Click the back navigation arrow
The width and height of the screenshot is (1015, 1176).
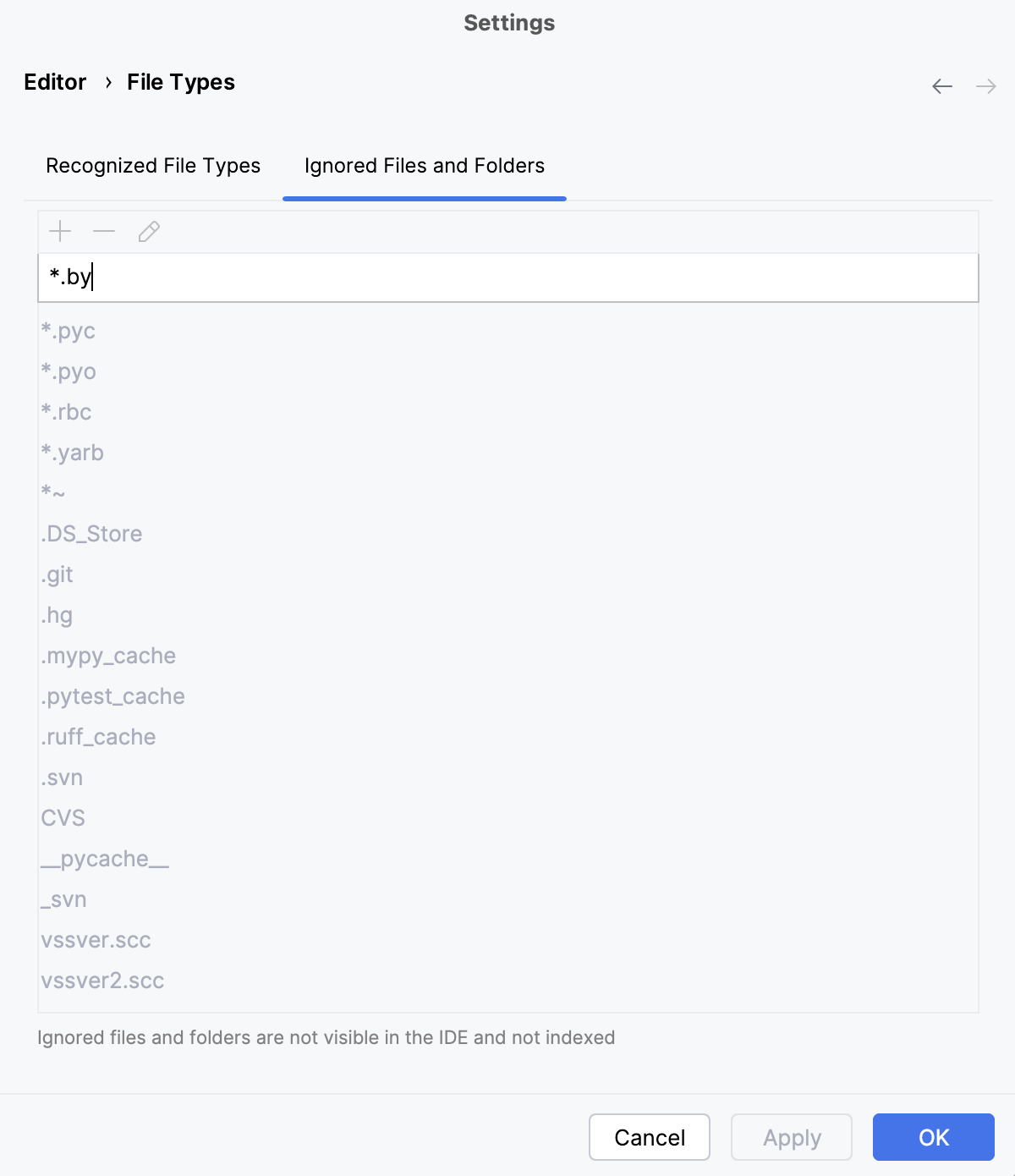pyautogui.click(x=941, y=85)
